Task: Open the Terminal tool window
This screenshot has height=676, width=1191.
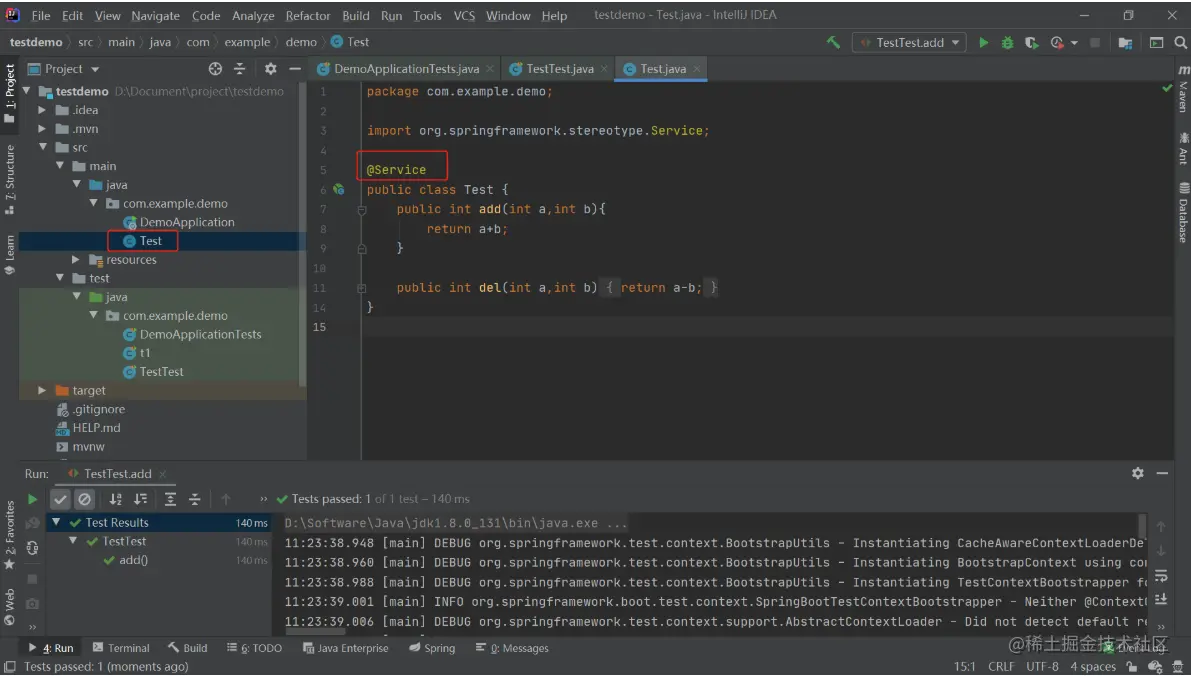Action: (121, 648)
